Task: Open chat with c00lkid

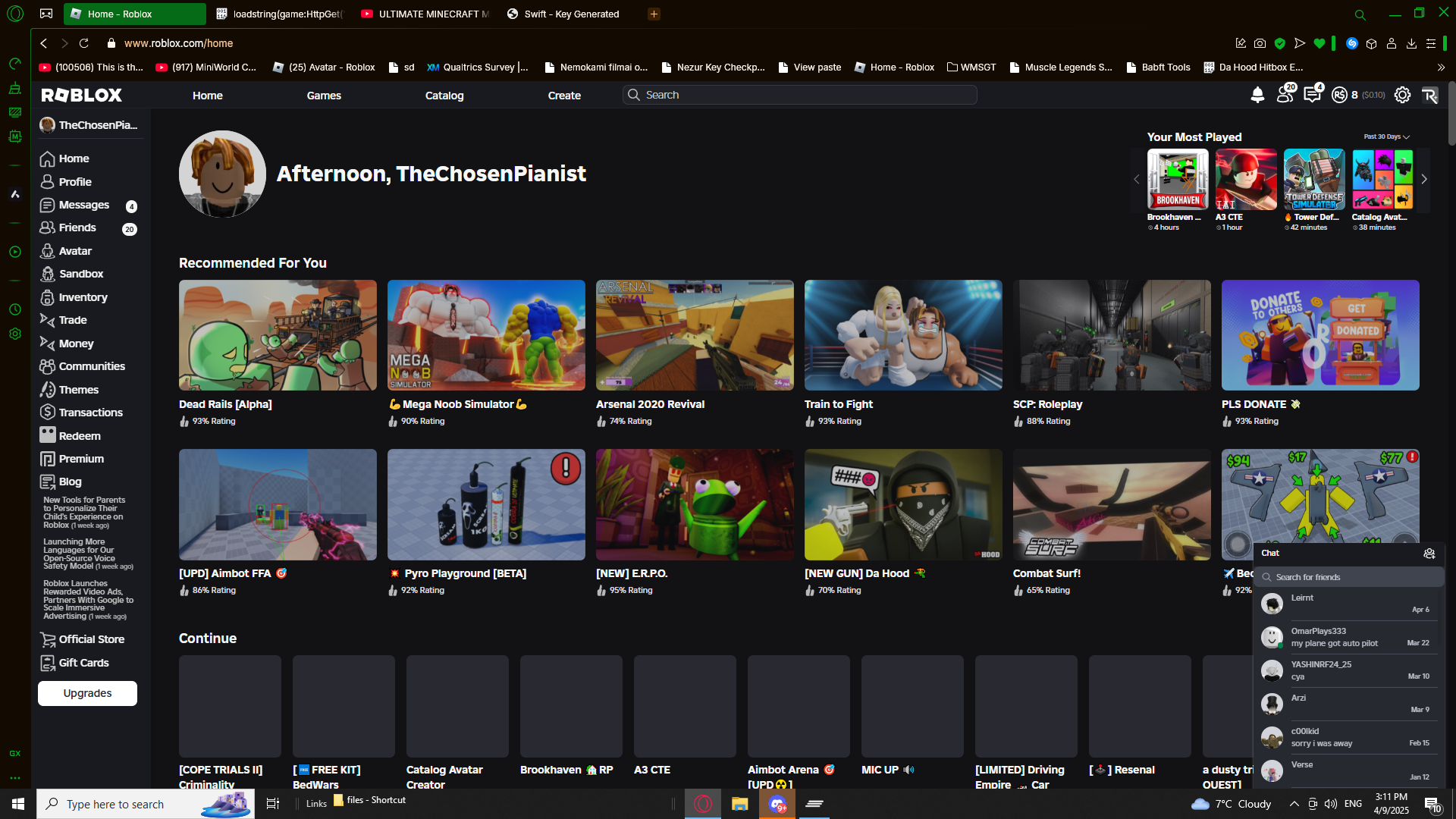Action: coord(1348,737)
